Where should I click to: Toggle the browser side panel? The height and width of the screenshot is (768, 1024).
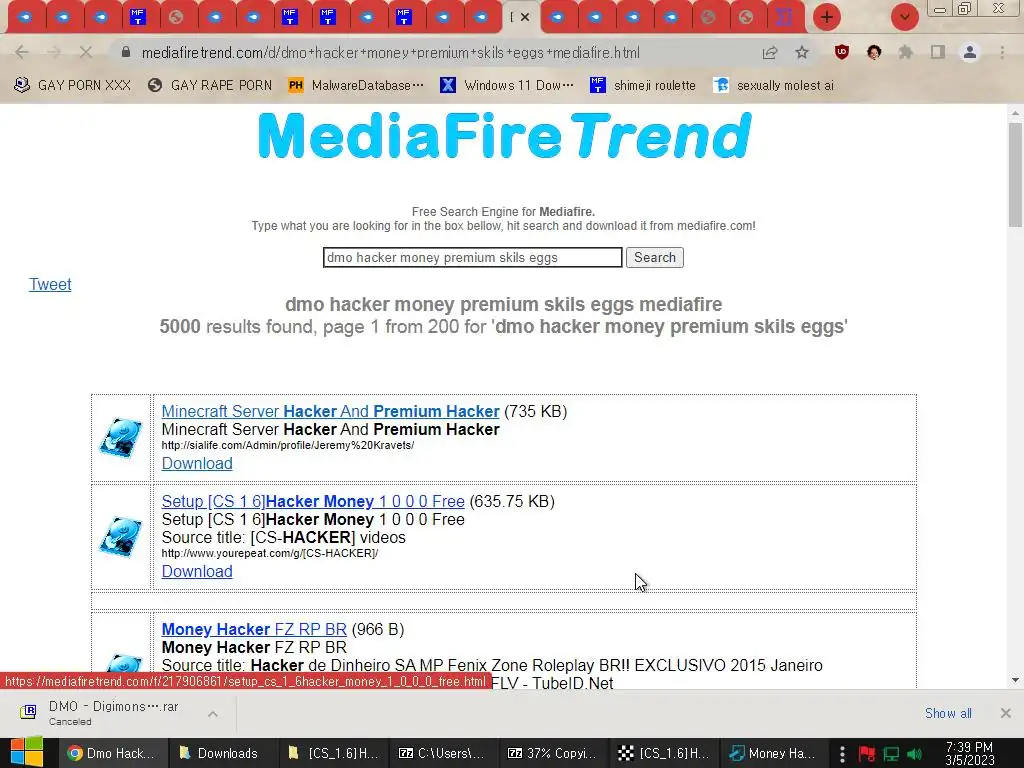(938, 52)
